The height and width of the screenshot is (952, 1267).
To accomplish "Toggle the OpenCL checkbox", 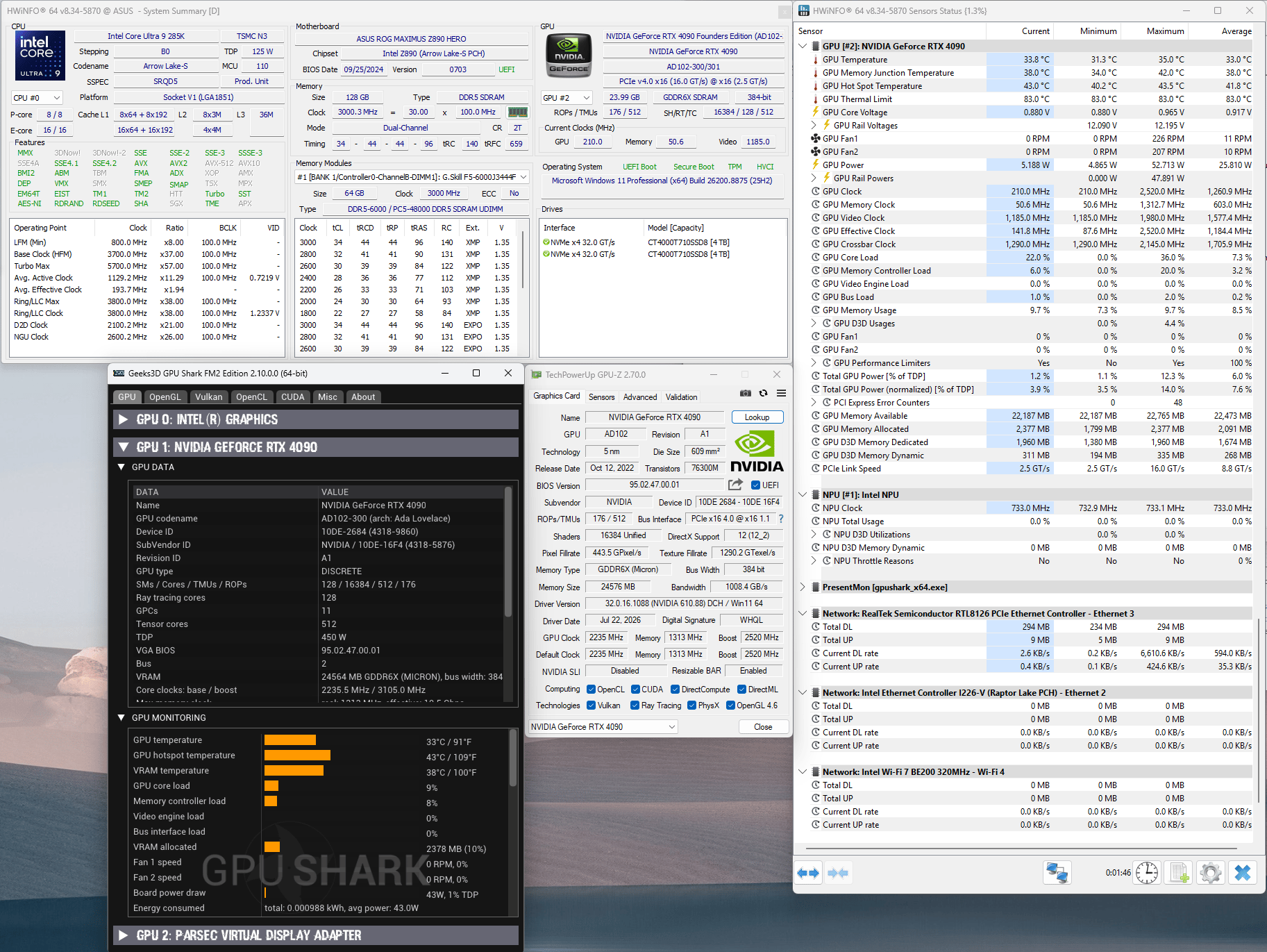I will tap(591, 690).
